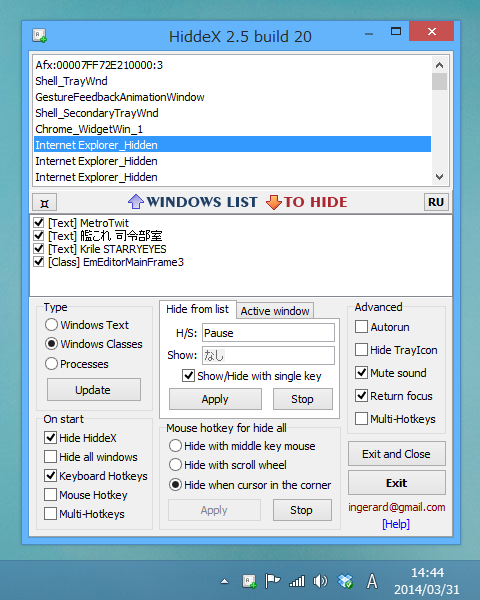Click windows list scroll down arrow
The height and width of the screenshot is (600, 480).
tap(439, 176)
